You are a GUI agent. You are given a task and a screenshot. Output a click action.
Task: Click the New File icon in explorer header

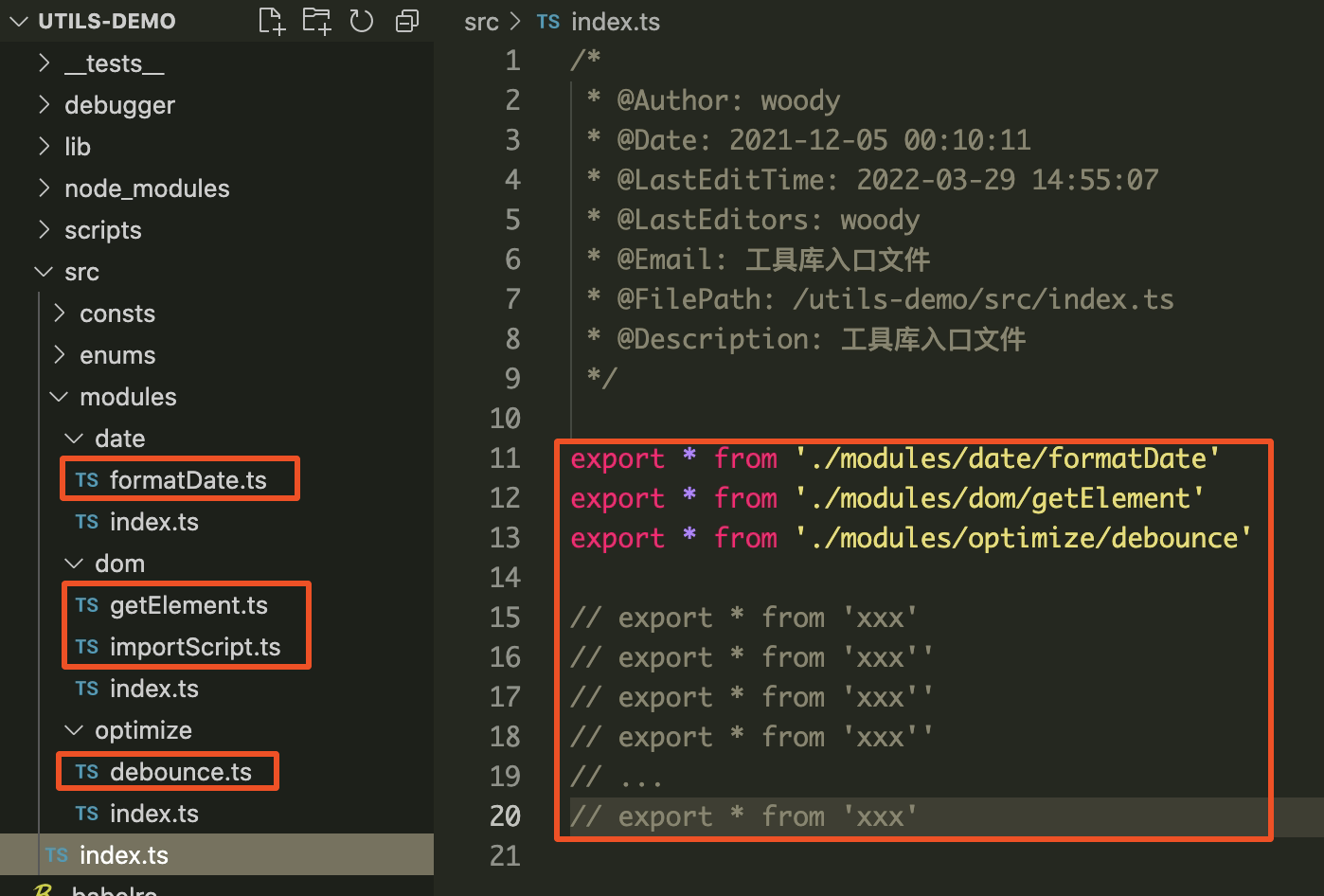272,21
